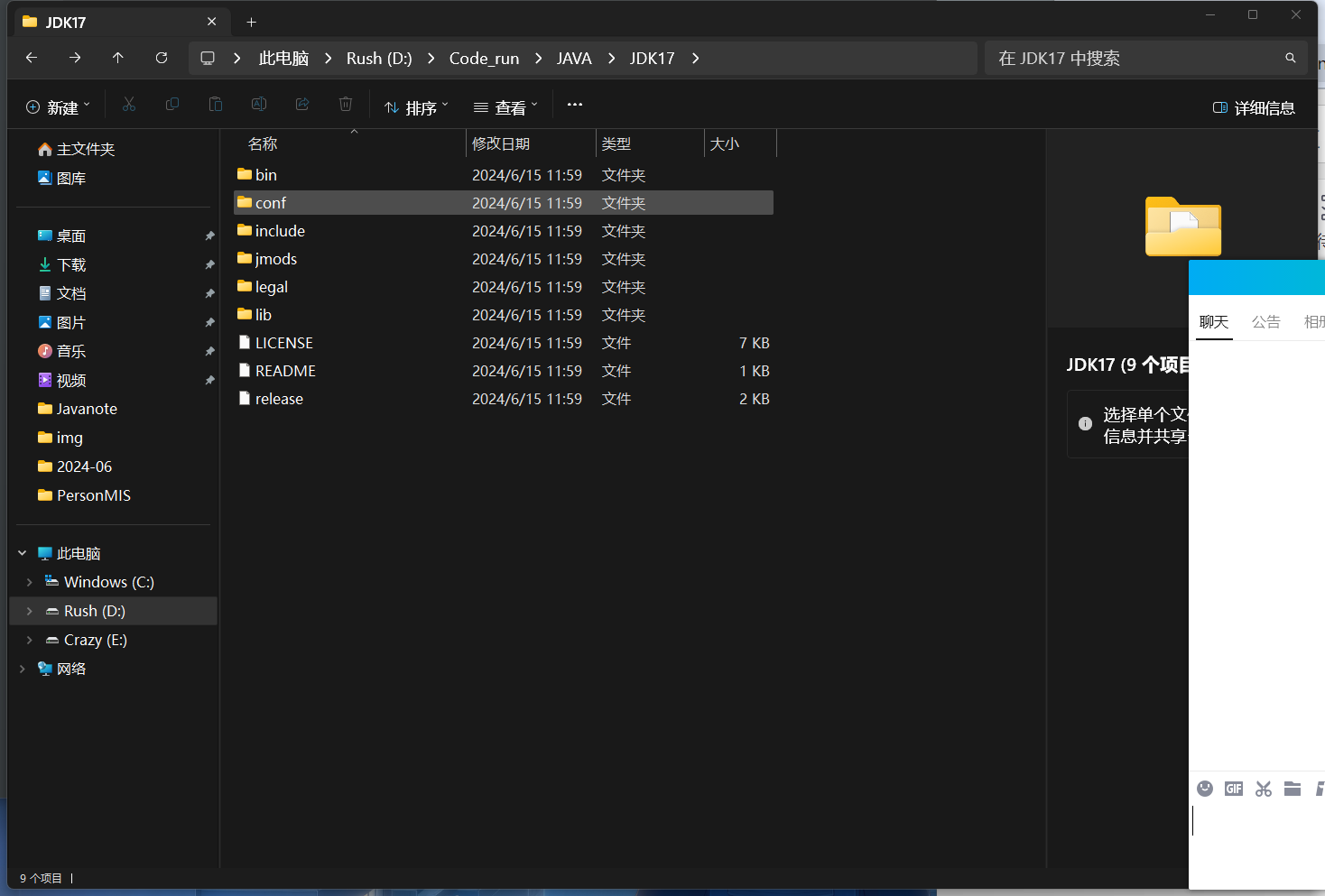Open the New (新建) dropdown

[x=58, y=107]
